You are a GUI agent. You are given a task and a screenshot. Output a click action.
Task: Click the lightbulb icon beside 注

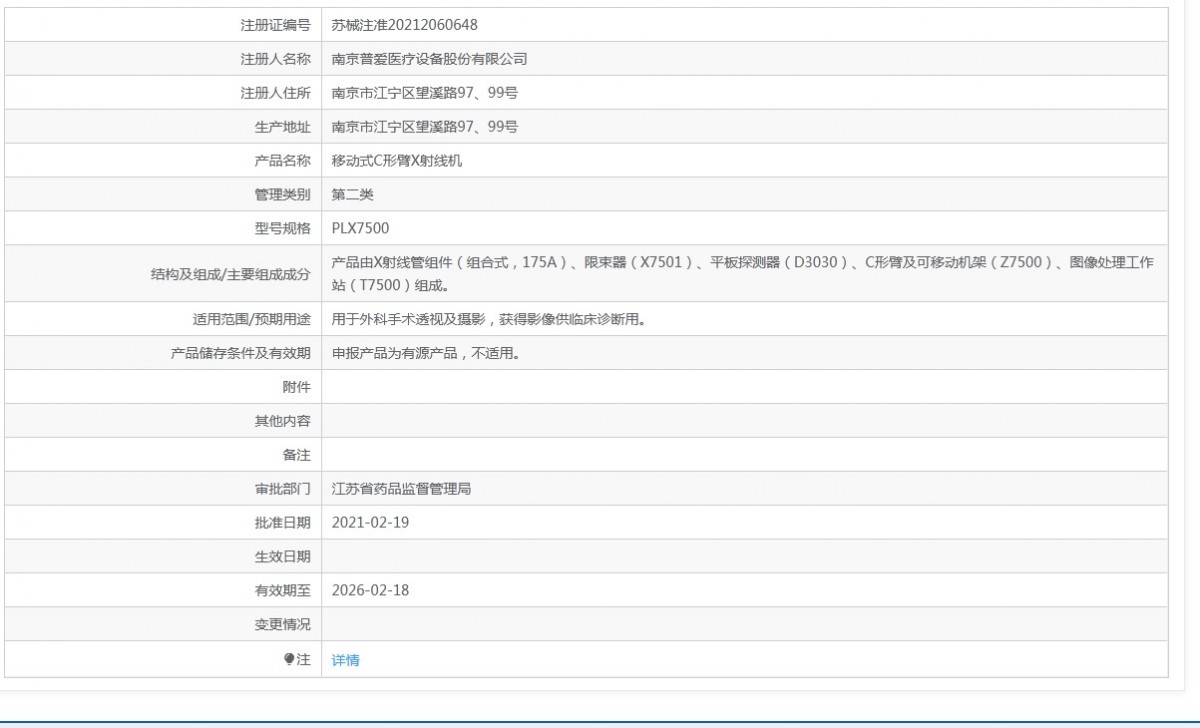[x=290, y=659]
